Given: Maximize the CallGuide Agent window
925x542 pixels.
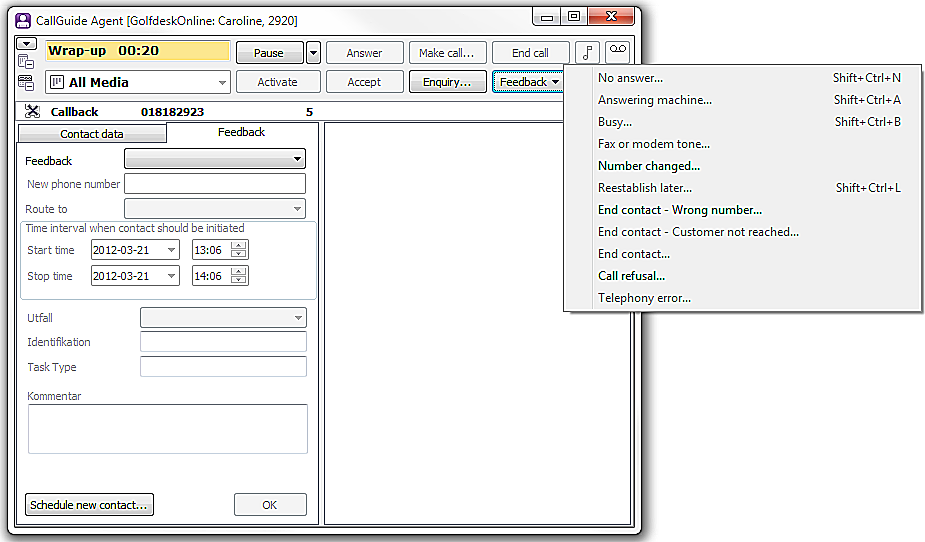Looking at the screenshot, I should pos(574,16).
